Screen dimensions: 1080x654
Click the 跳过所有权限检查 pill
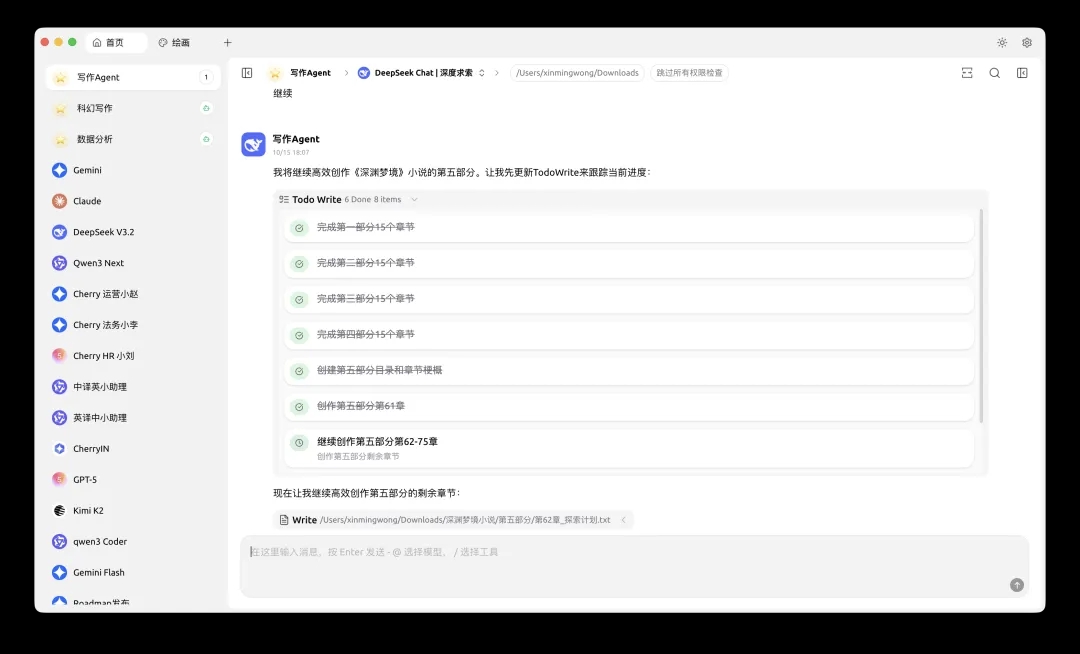tap(689, 73)
